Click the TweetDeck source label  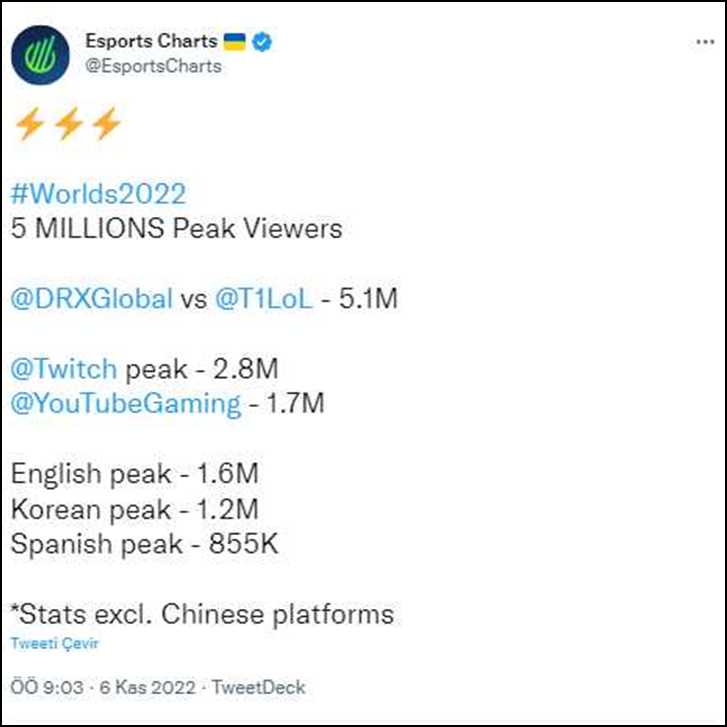(258, 688)
